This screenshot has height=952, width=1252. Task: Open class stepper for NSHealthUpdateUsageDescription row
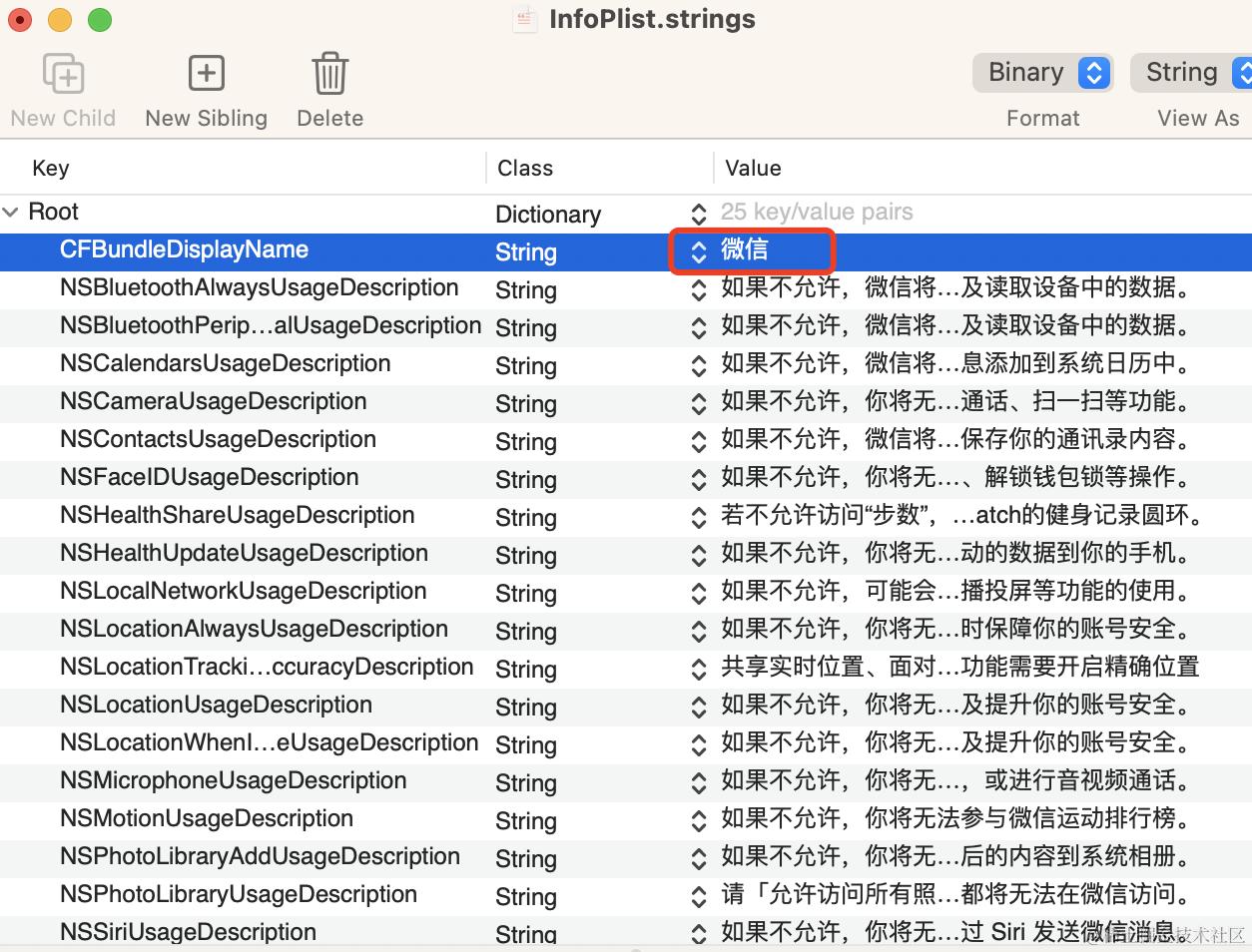699,555
